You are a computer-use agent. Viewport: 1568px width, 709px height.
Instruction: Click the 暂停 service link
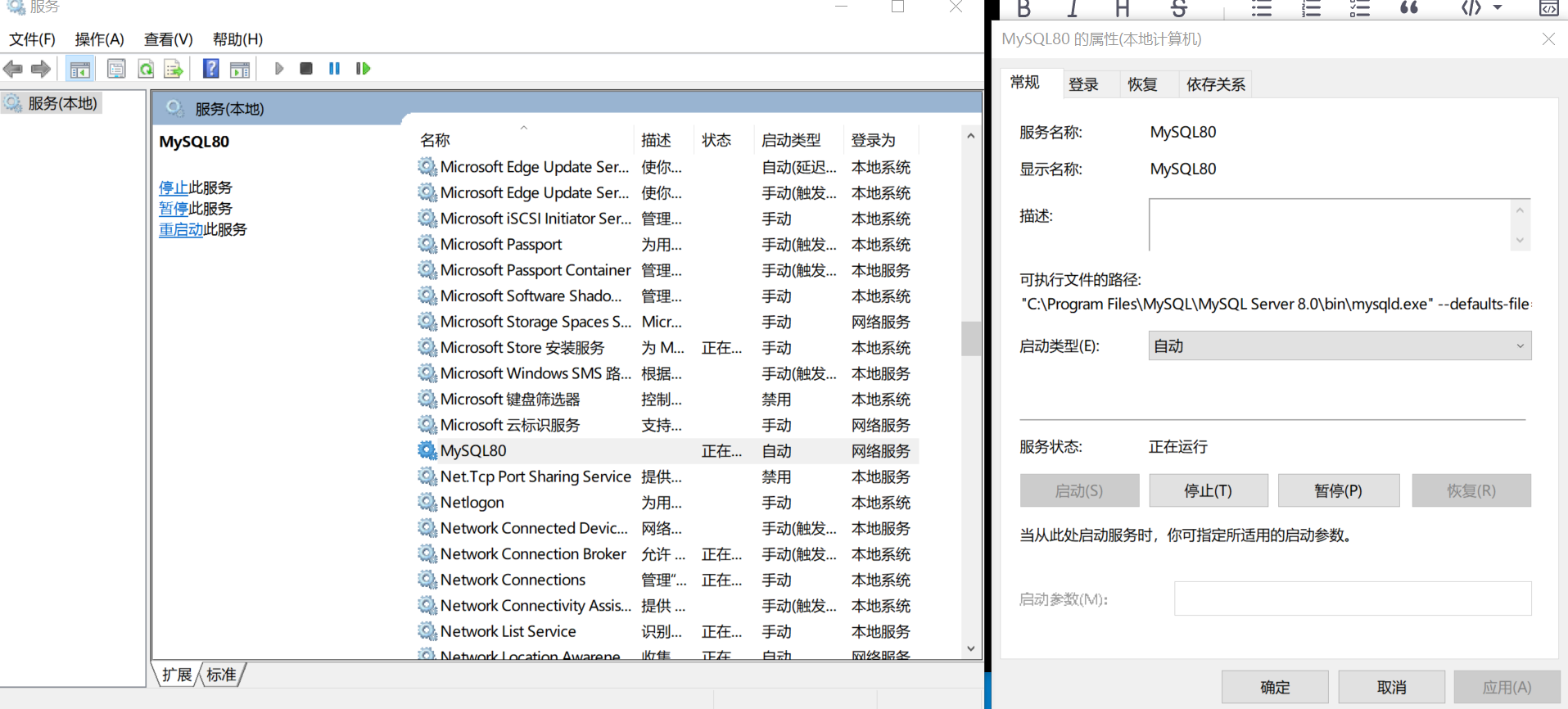pos(174,209)
